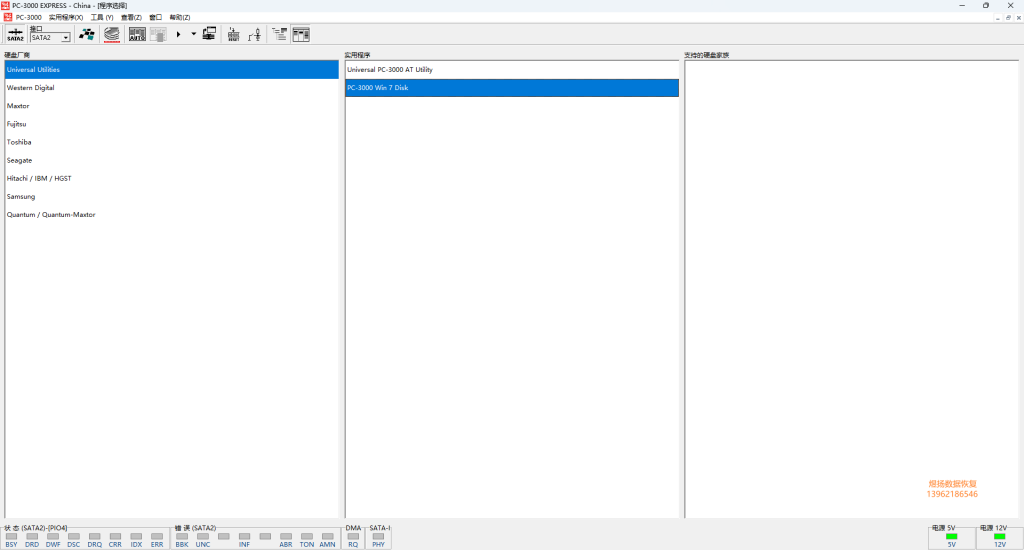1024x550 pixels.
Task: Click the tree list view icon
Action: (280, 35)
